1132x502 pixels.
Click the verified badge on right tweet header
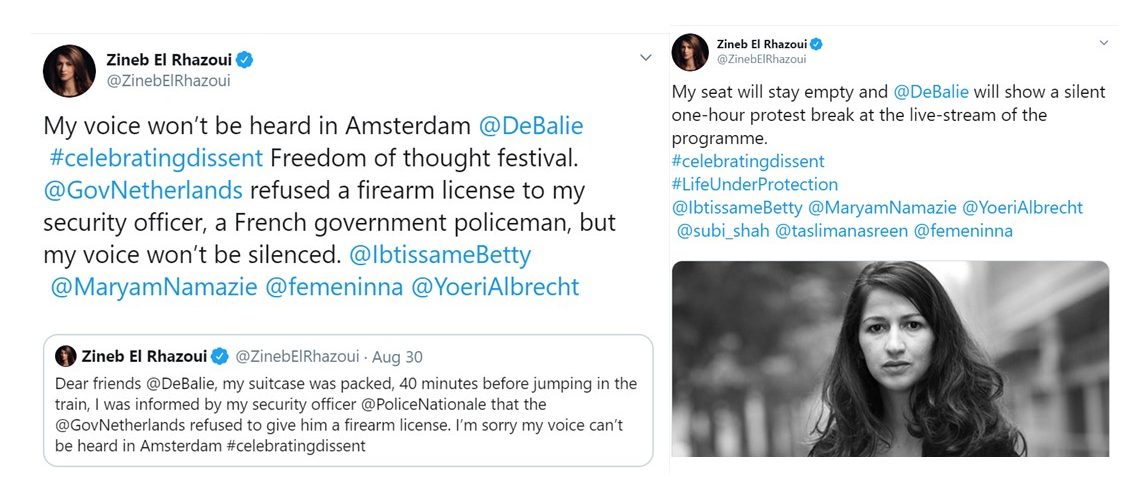click(816, 45)
